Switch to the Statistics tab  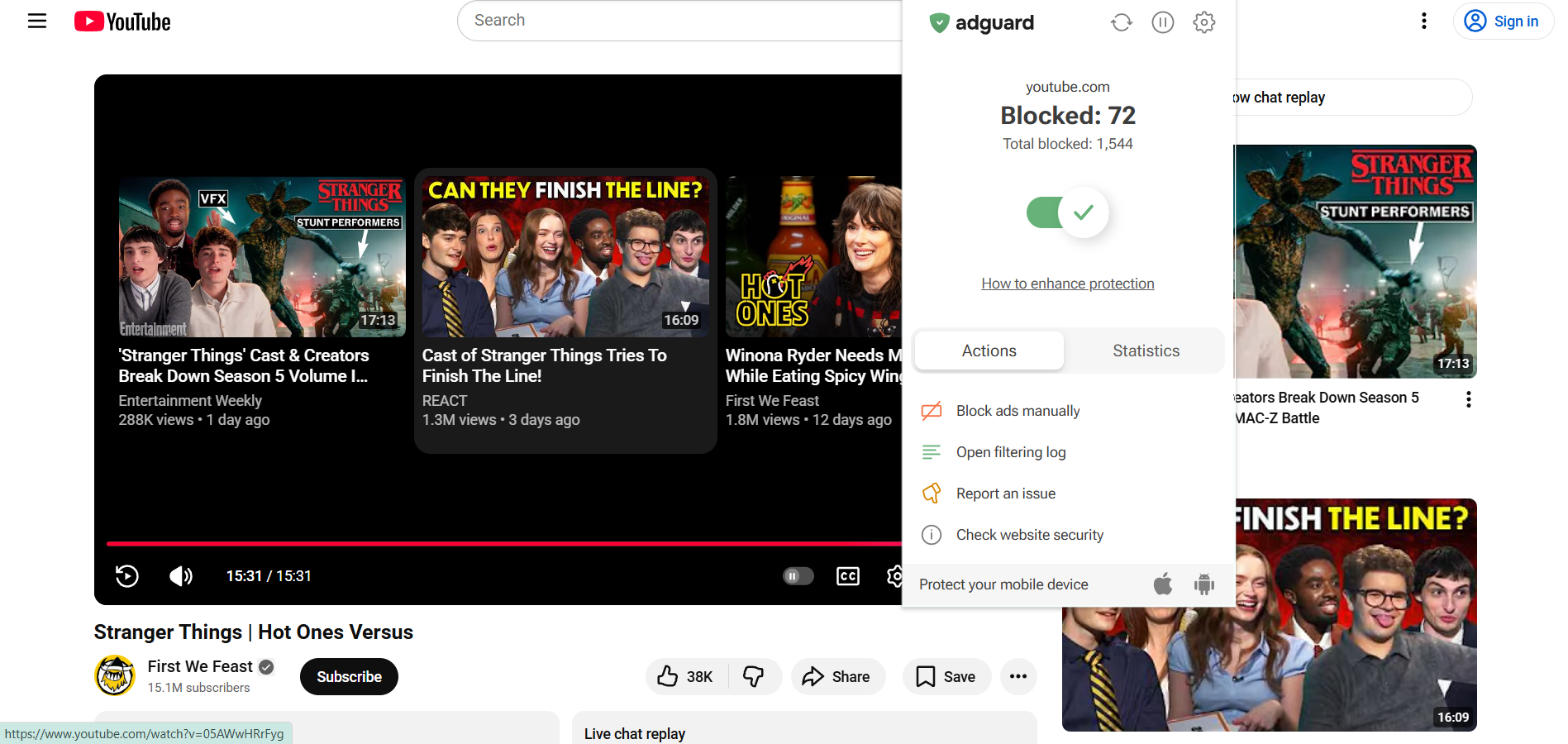click(x=1146, y=351)
